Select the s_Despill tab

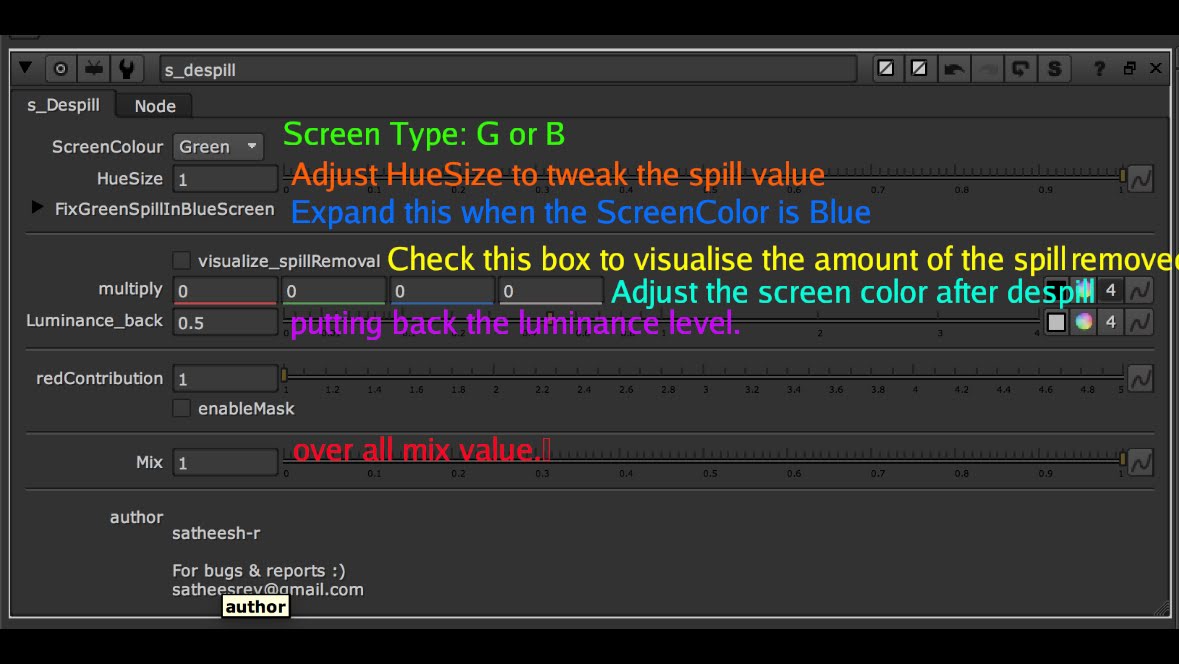pos(63,105)
